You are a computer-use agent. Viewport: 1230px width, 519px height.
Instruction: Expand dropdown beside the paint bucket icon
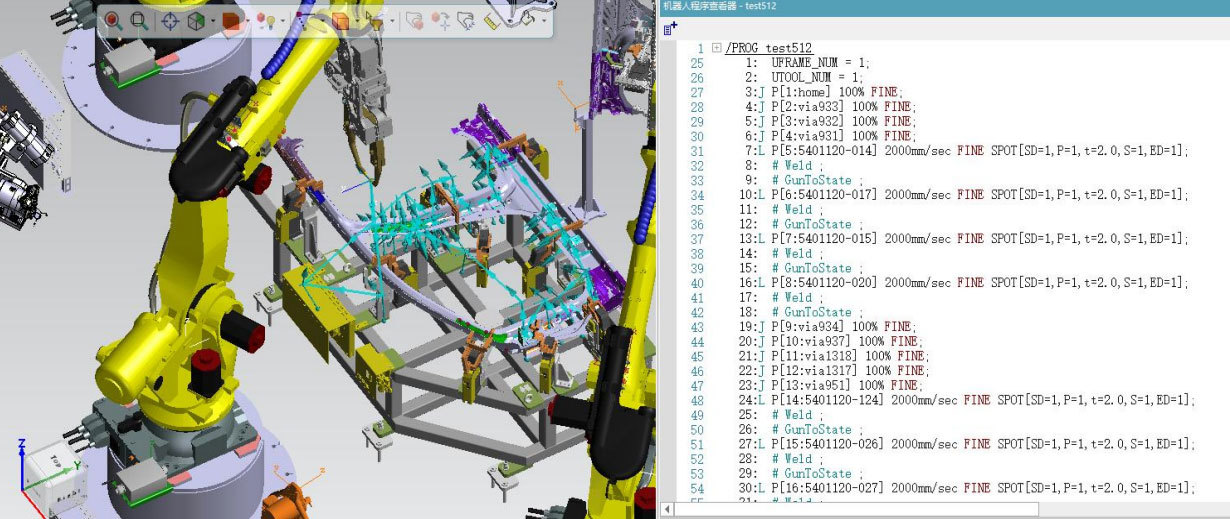coord(543,21)
